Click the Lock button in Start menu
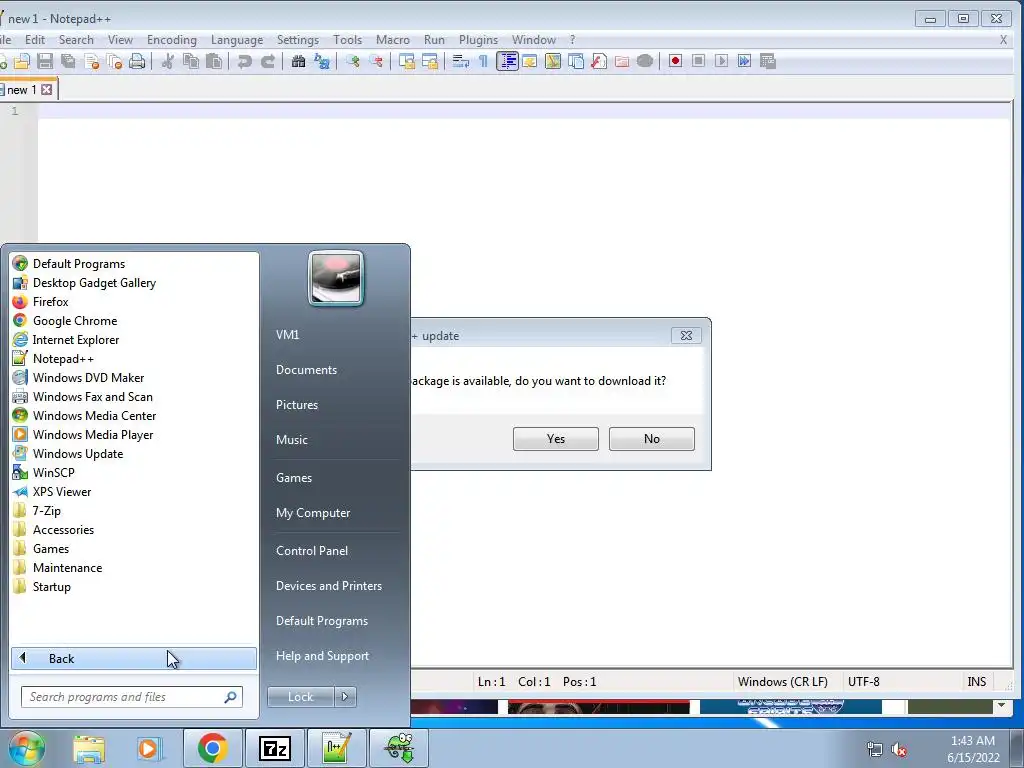 click(x=301, y=697)
